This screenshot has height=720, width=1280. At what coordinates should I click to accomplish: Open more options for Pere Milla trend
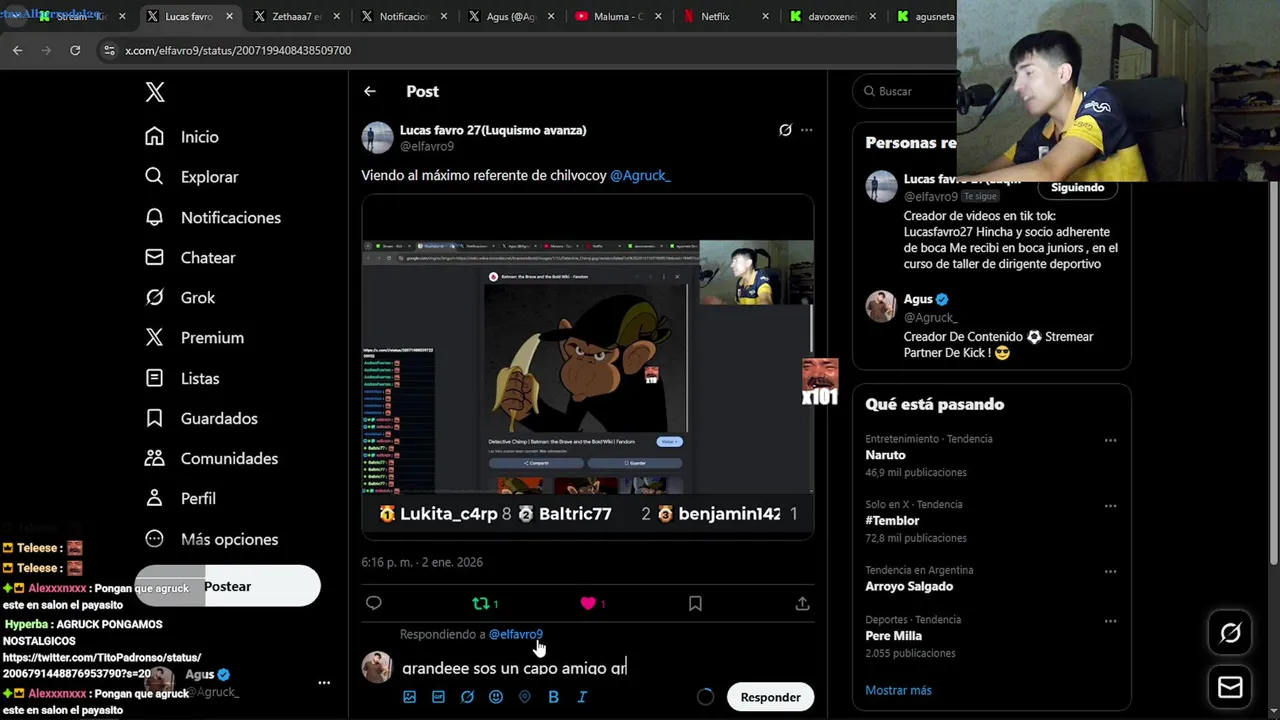point(1110,621)
